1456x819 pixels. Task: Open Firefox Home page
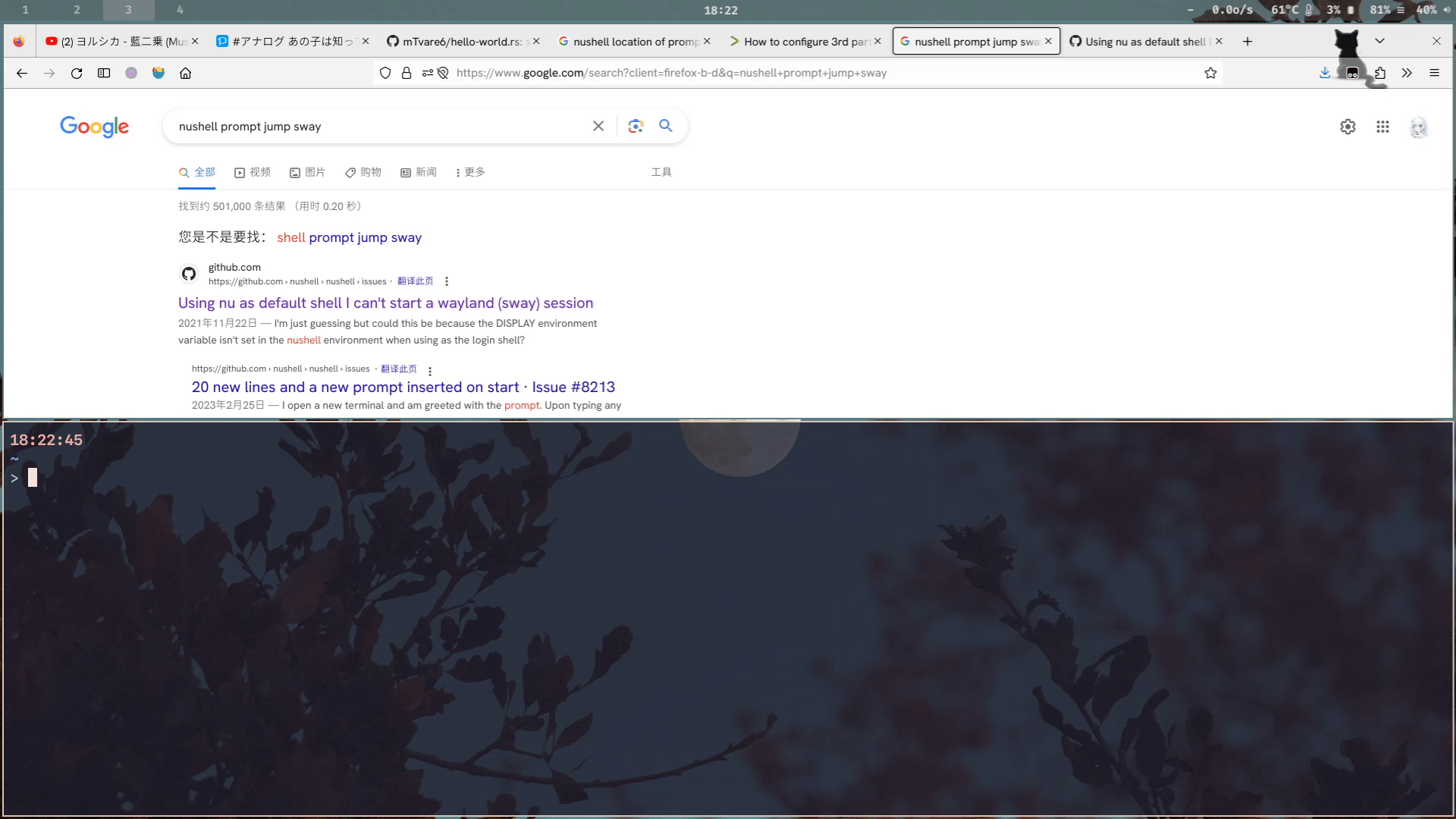186,73
